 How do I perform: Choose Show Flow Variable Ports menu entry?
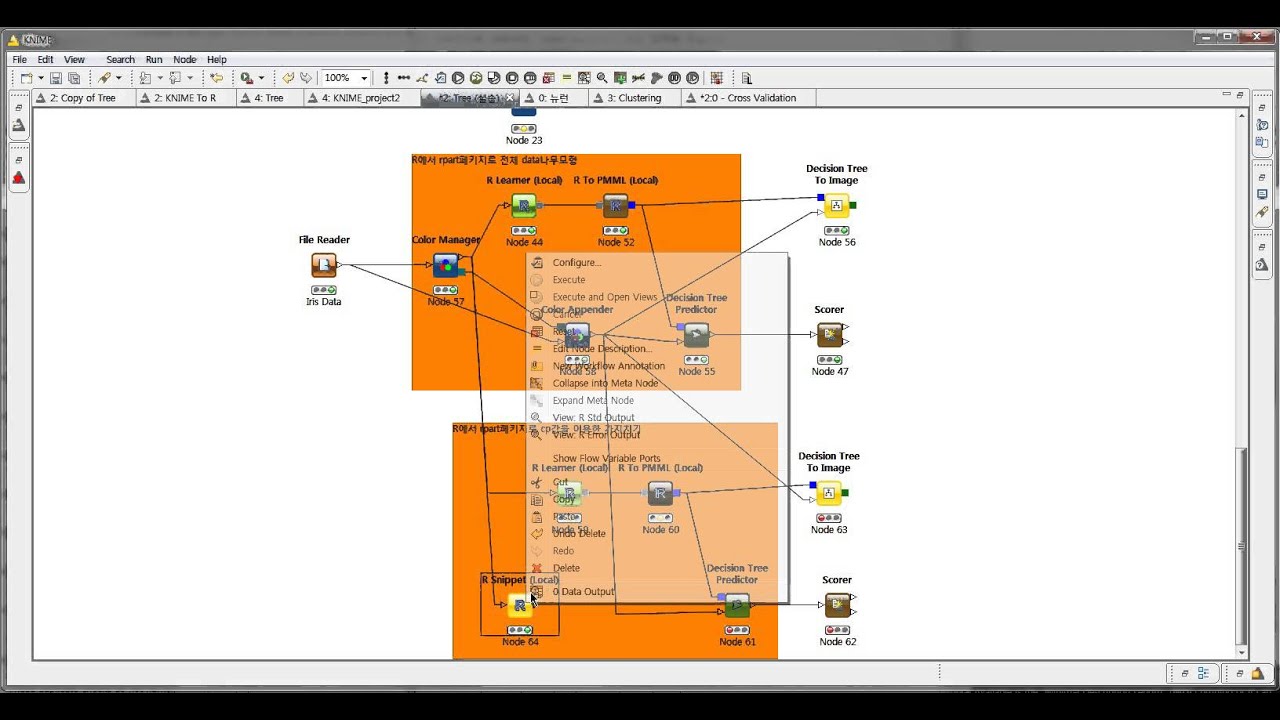click(606, 459)
